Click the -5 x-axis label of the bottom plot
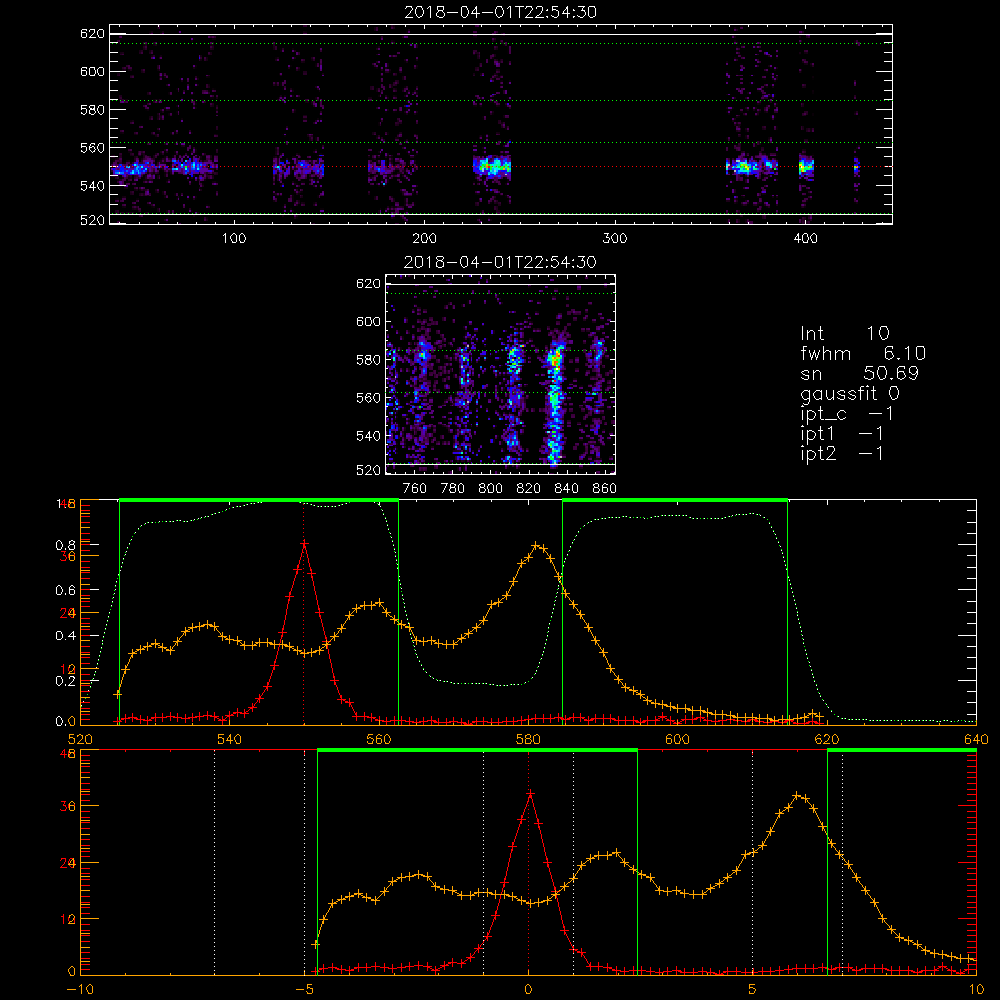Screen dimensions: 1000x1000 pos(304,990)
